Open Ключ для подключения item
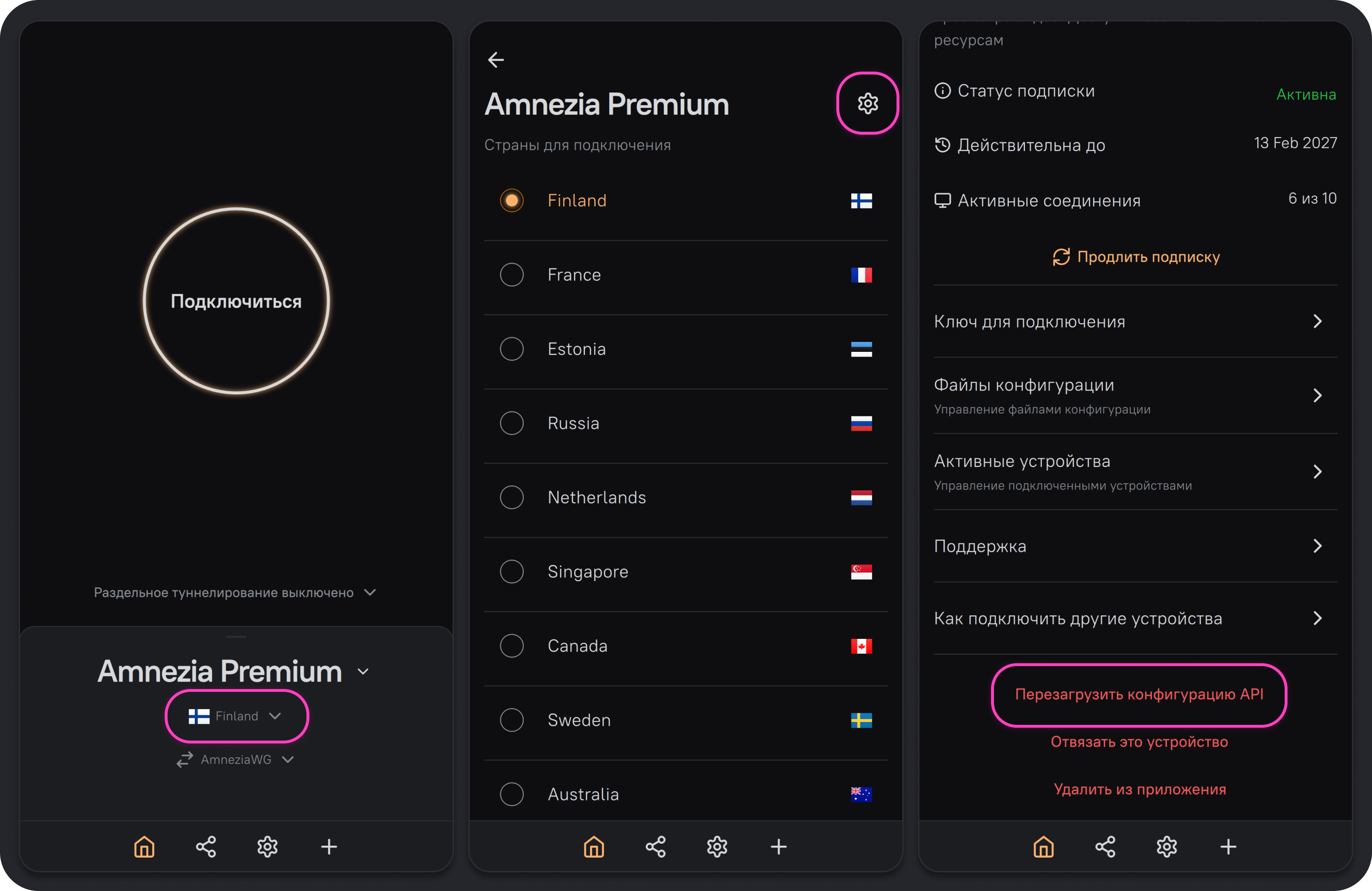The height and width of the screenshot is (891, 1372). pos(1135,321)
